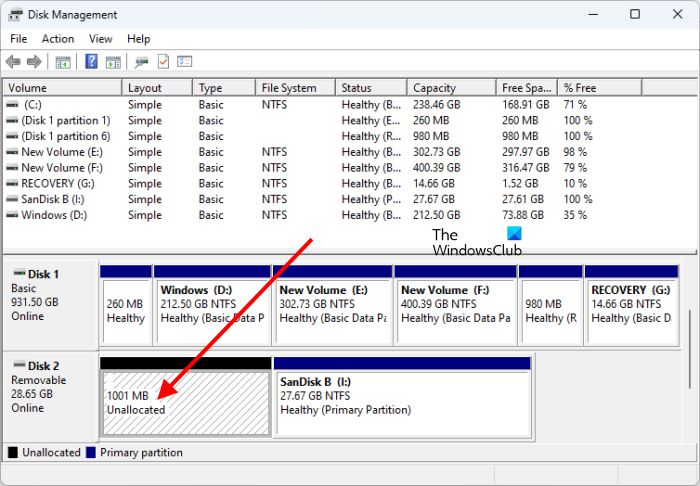700x486 pixels.
Task: Open the Action menu
Action: click(x=58, y=39)
